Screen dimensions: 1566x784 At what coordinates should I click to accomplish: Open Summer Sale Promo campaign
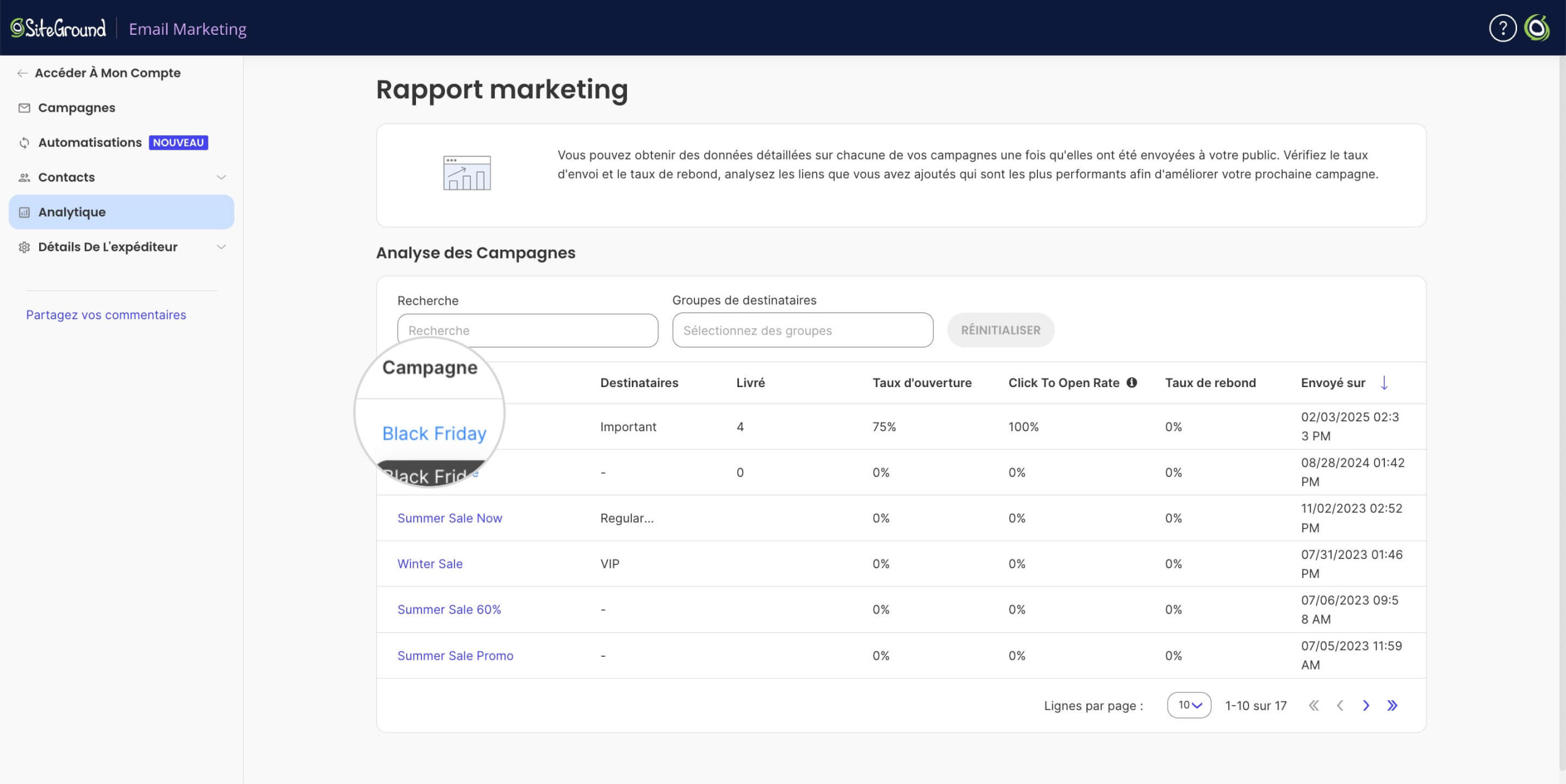(x=455, y=656)
